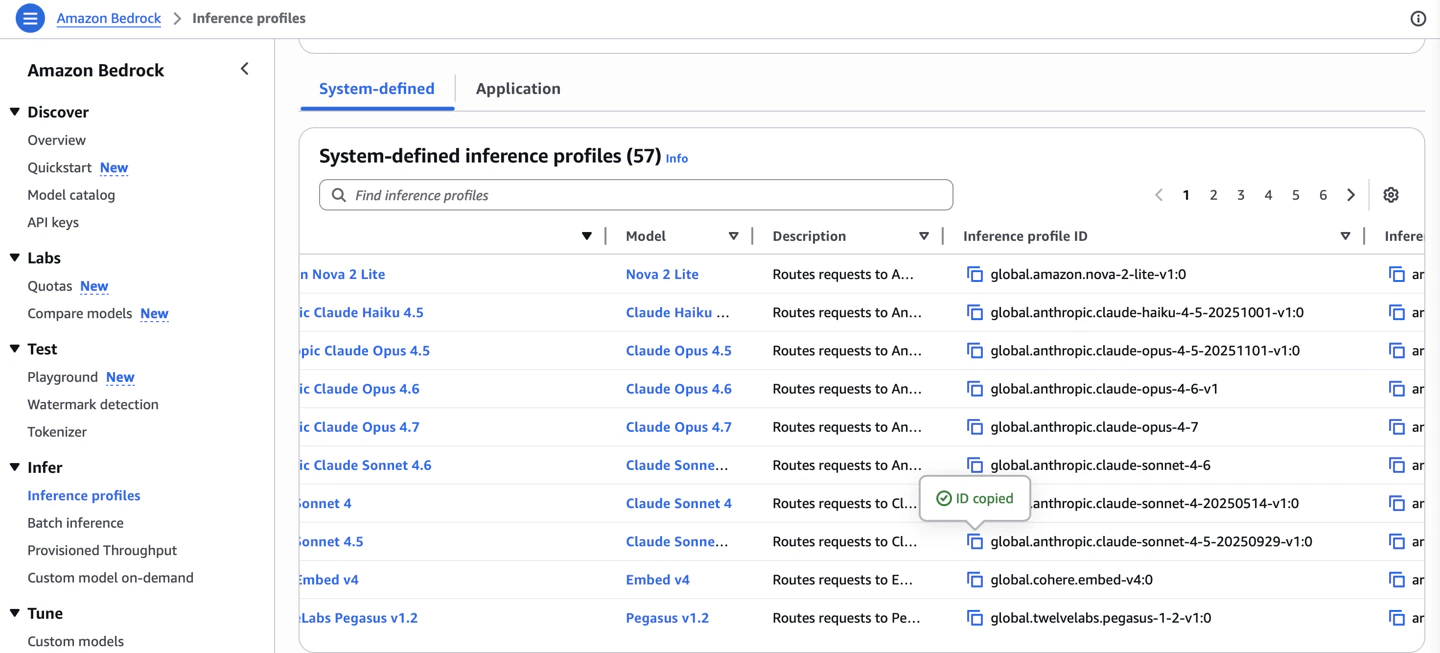
Task: Copy the claude-opus-4-5 inference profile ID
Action: [x=975, y=350]
